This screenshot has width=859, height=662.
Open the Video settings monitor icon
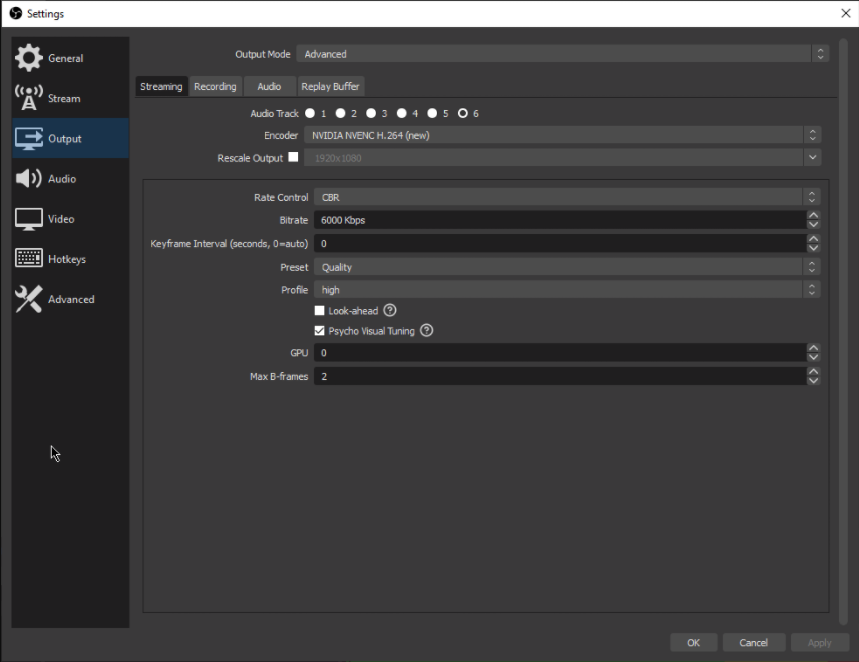pos(29,219)
